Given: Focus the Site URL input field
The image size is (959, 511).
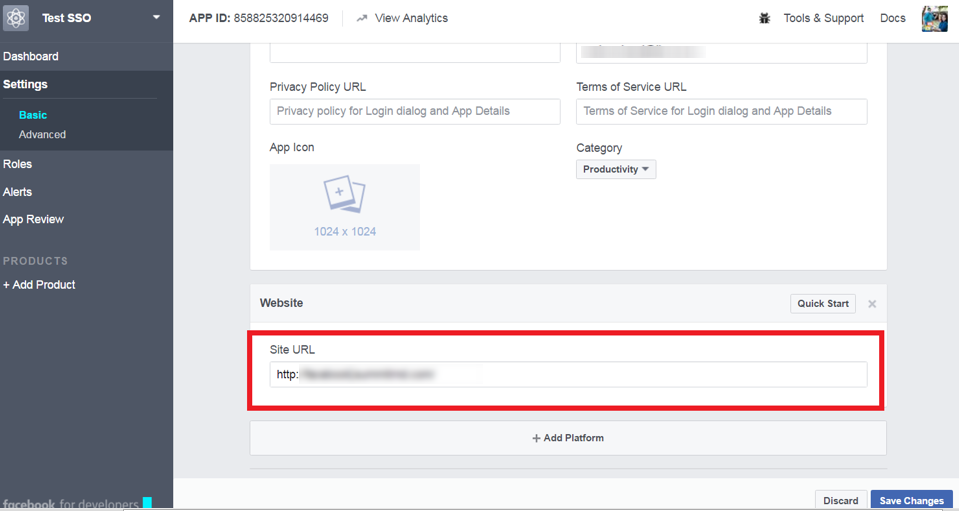Looking at the screenshot, I should coord(568,374).
